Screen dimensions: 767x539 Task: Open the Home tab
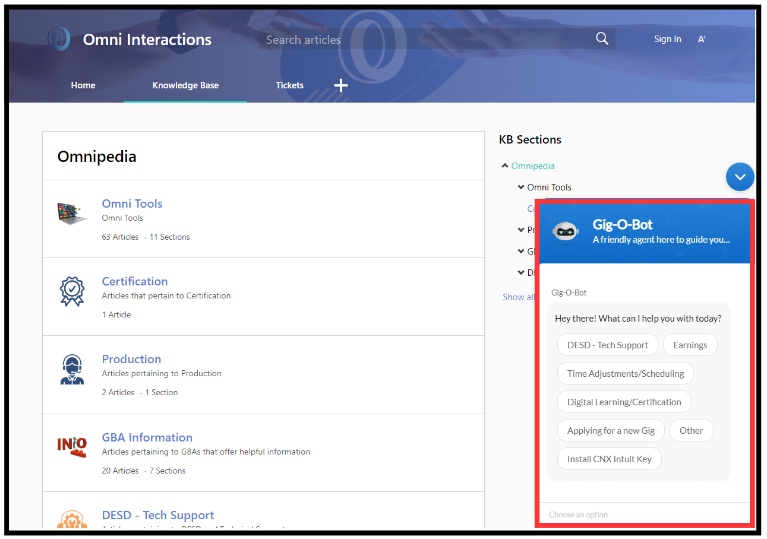click(83, 85)
